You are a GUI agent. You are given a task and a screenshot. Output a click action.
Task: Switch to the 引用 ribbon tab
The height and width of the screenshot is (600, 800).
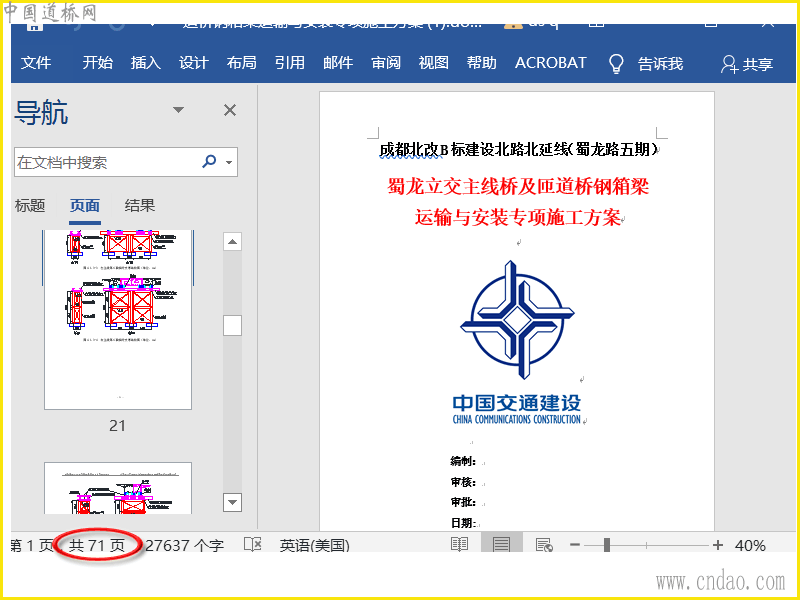click(289, 63)
